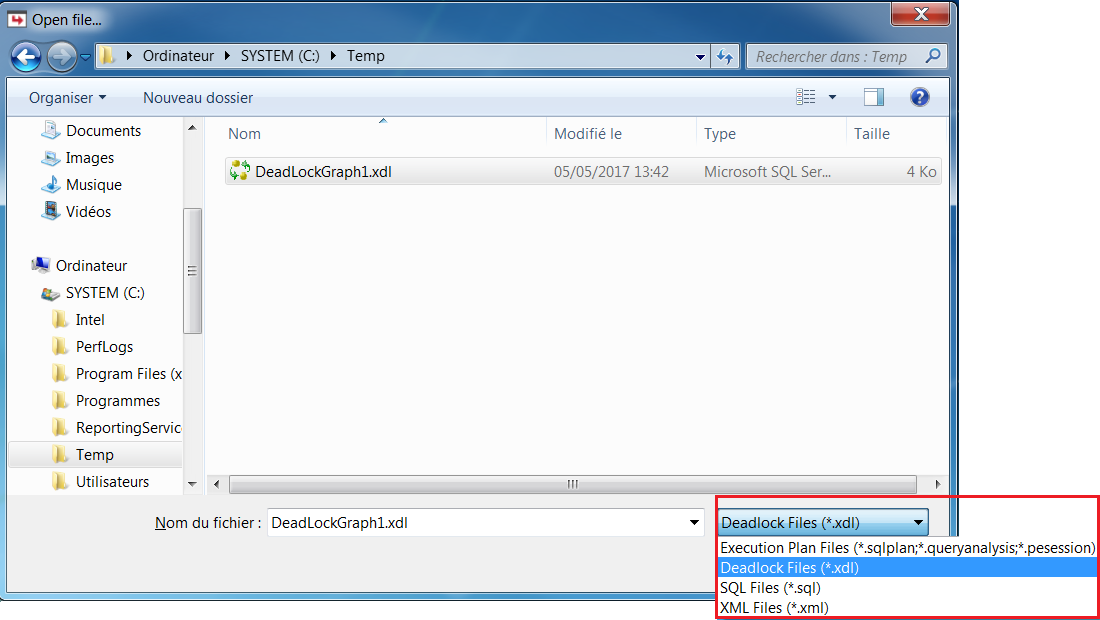1100x620 pixels.
Task: Choose Execution Plan Files filter option
Action: [x=907, y=548]
